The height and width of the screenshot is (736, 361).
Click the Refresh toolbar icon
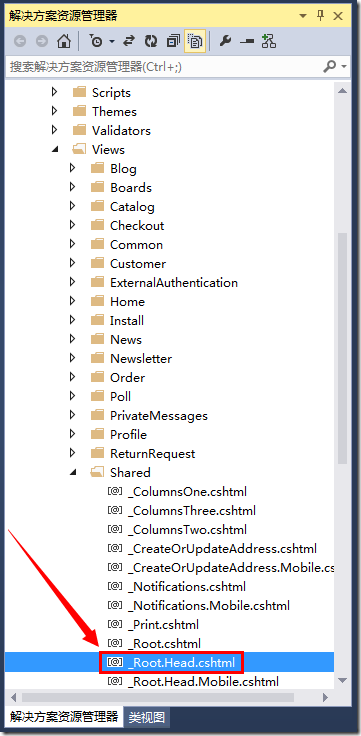pyautogui.click(x=151, y=41)
